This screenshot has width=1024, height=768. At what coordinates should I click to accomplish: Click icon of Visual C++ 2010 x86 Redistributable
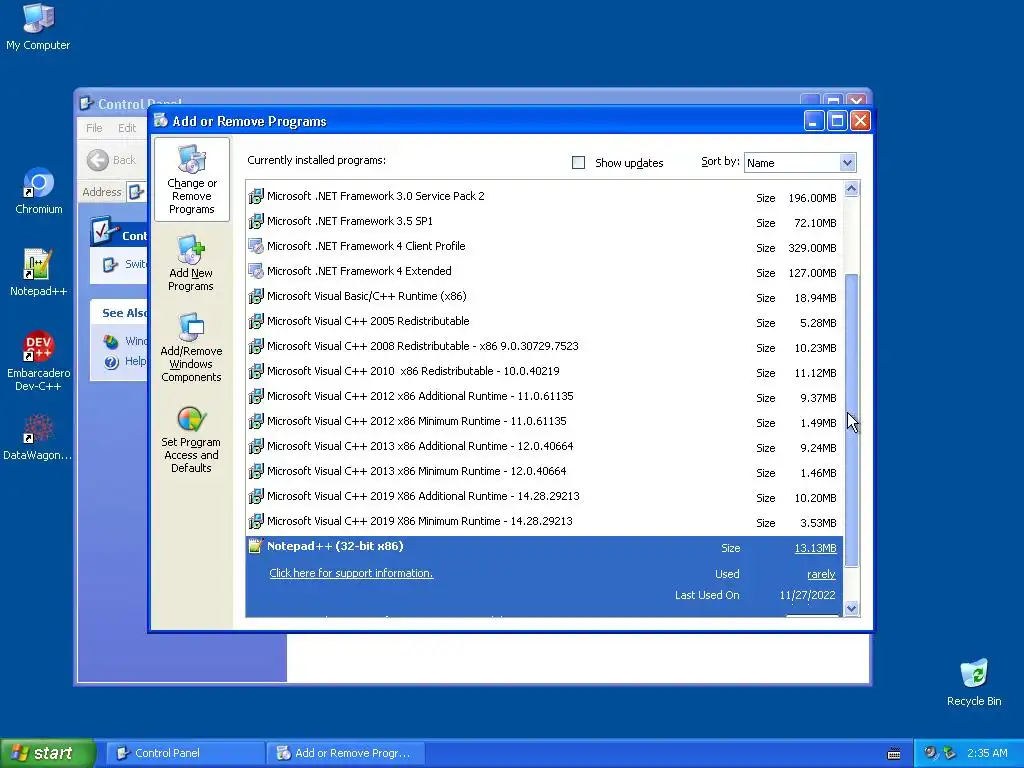click(x=256, y=372)
